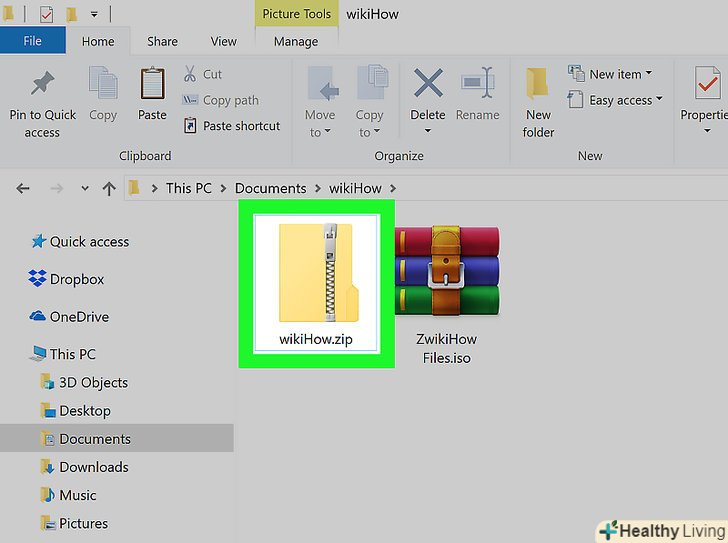The image size is (728, 543).
Task: Click the Easy access icon
Action: (575, 99)
